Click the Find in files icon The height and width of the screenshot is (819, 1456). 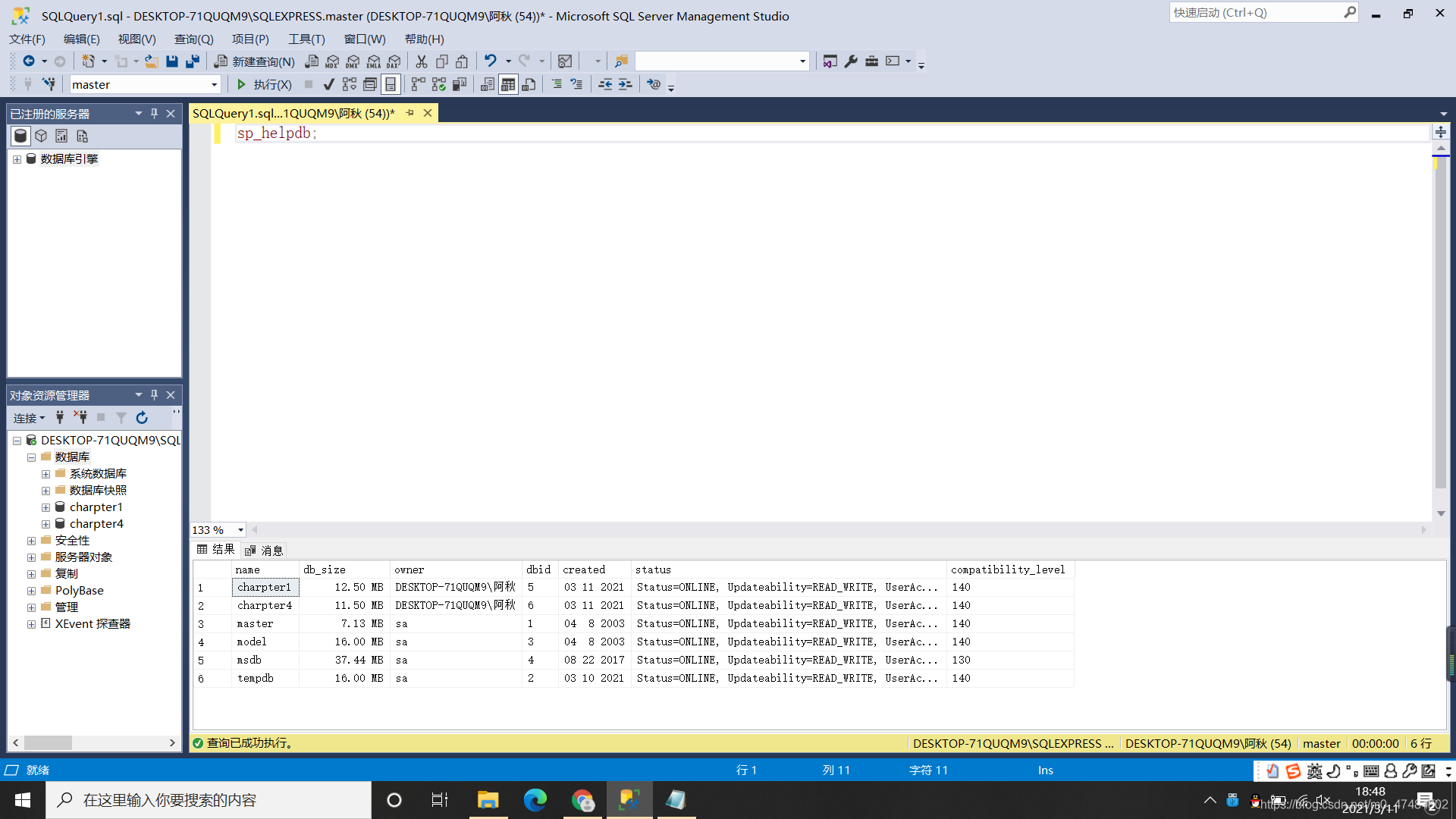621,61
